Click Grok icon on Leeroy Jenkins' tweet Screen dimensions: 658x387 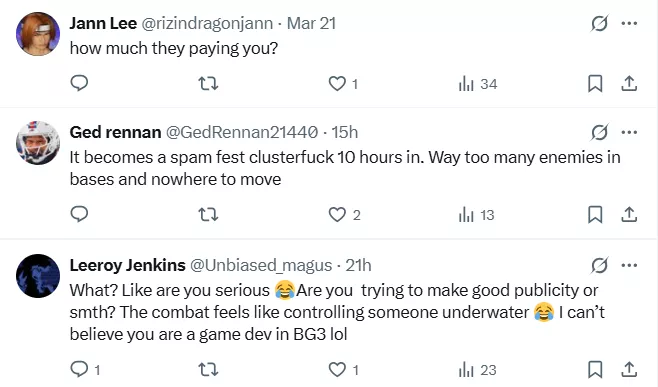click(599, 265)
